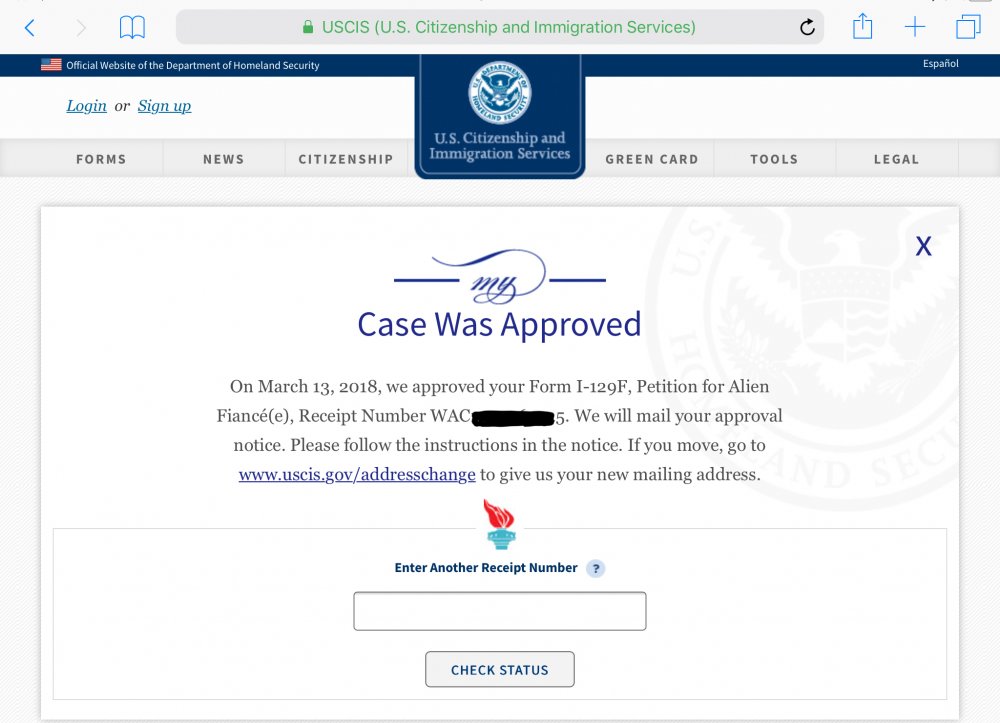Image resolution: width=1000 pixels, height=723 pixels.
Task: Click the CHECK STATUS button
Action: click(499, 669)
